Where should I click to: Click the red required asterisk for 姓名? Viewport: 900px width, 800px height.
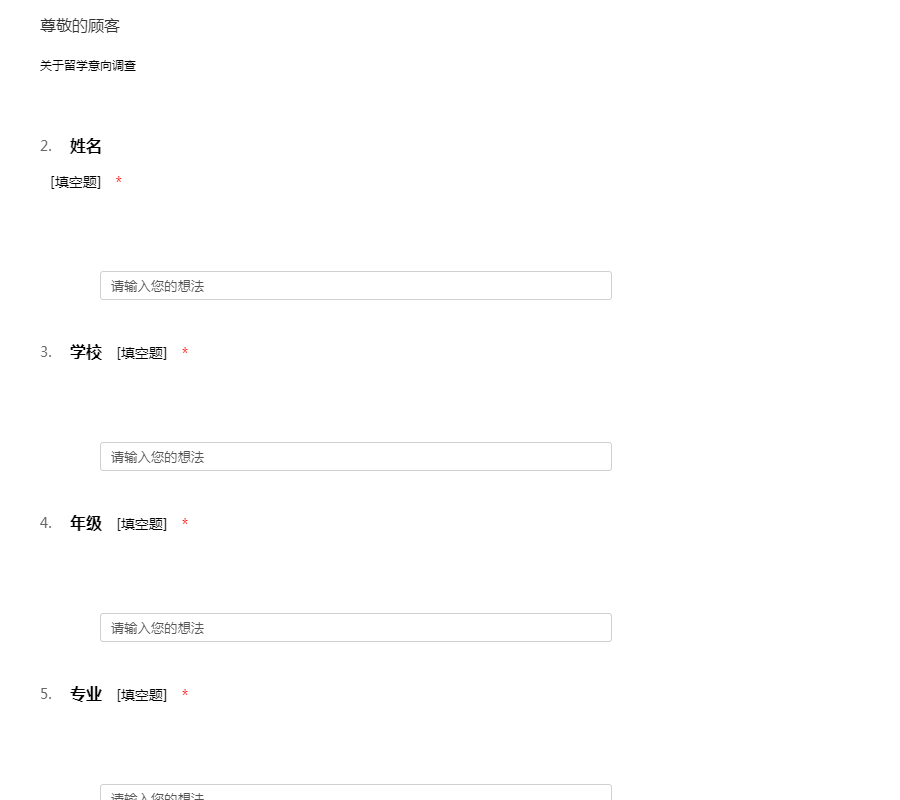(119, 180)
